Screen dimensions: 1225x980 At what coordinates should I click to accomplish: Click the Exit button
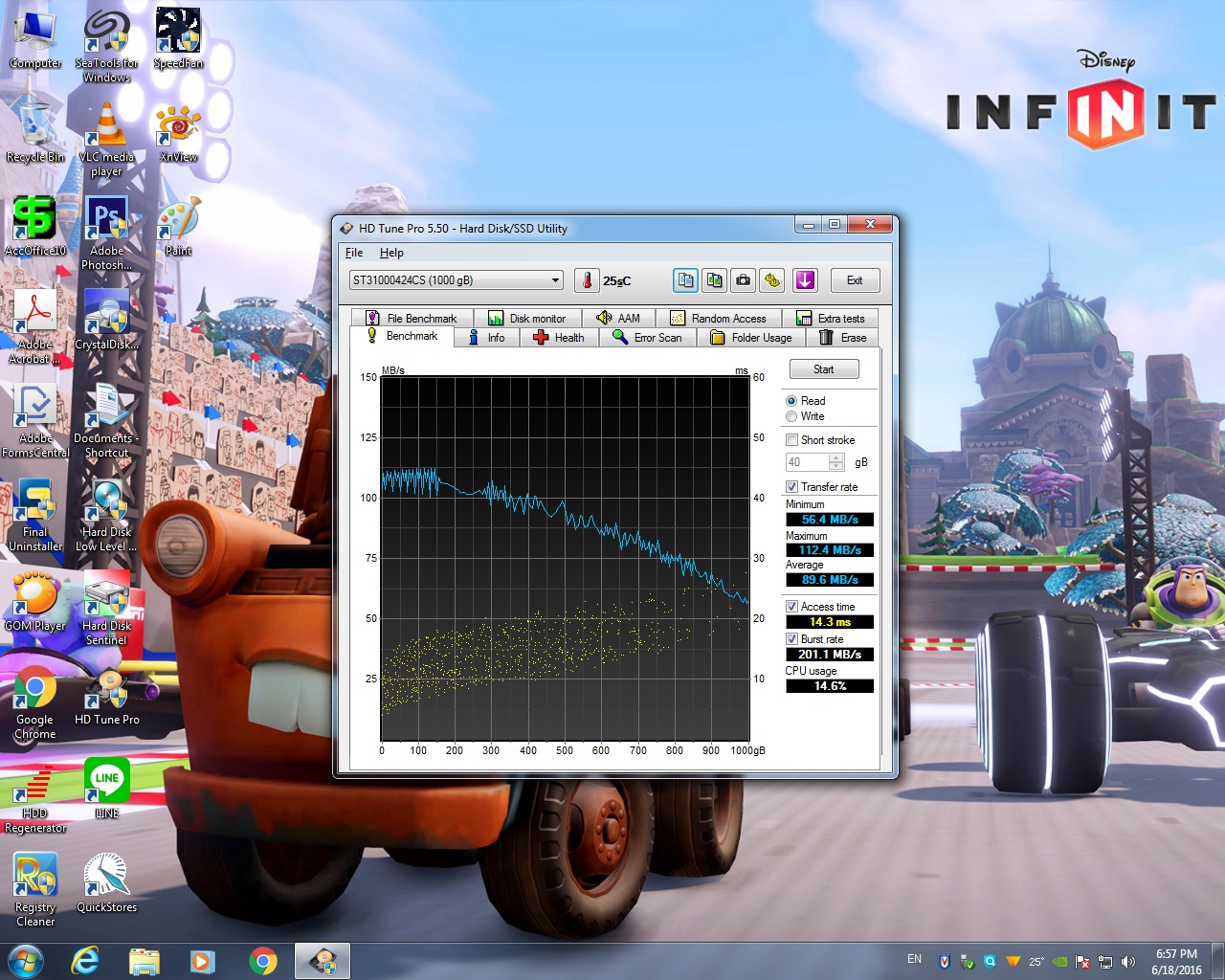(855, 280)
